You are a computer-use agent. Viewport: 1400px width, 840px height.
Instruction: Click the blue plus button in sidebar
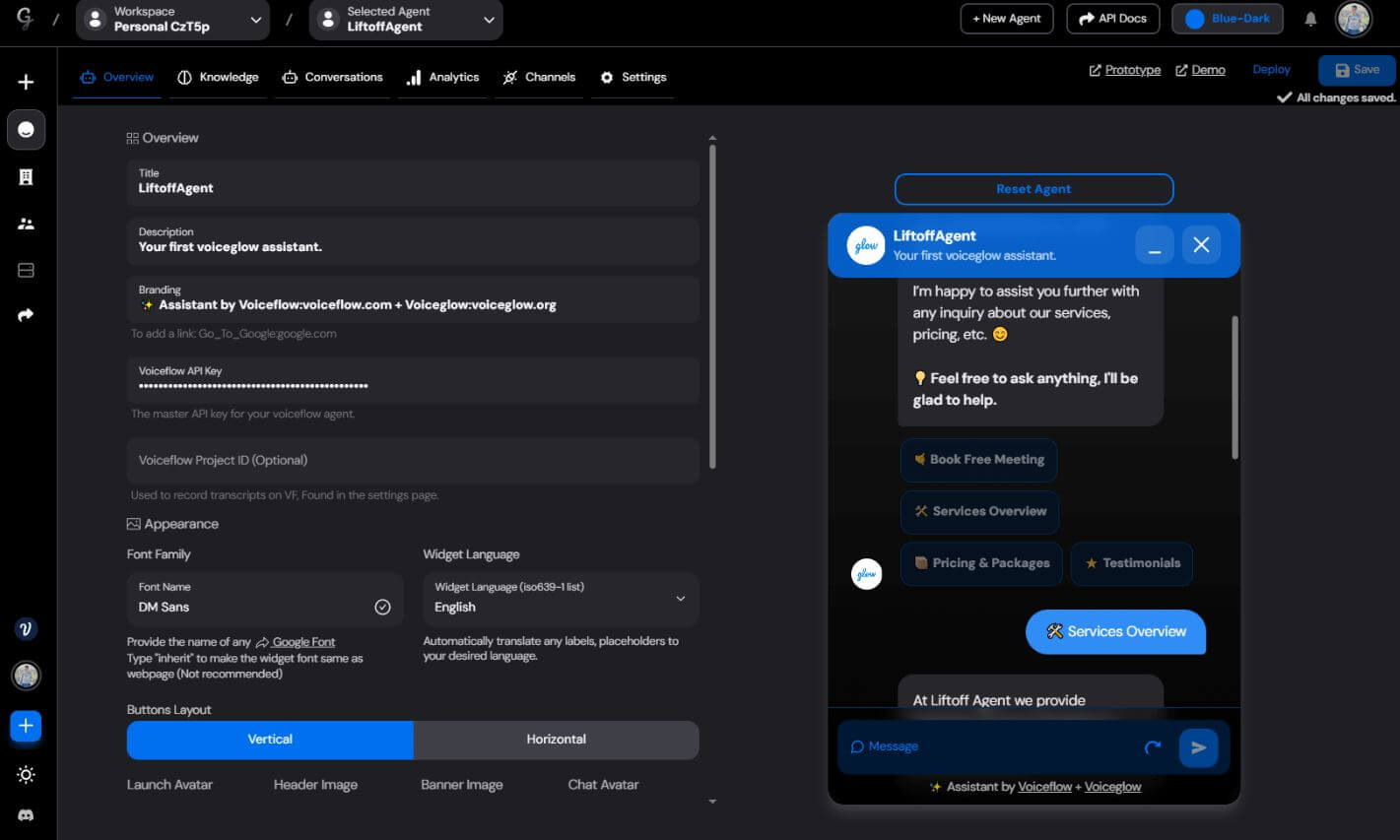27,726
